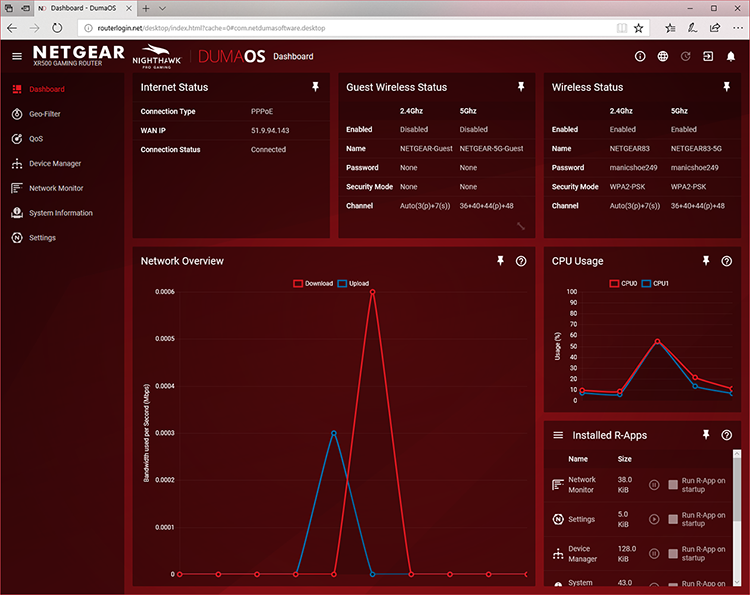This screenshot has height=595, width=750.
Task: Add page to favorites star
Action: tap(639, 28)
